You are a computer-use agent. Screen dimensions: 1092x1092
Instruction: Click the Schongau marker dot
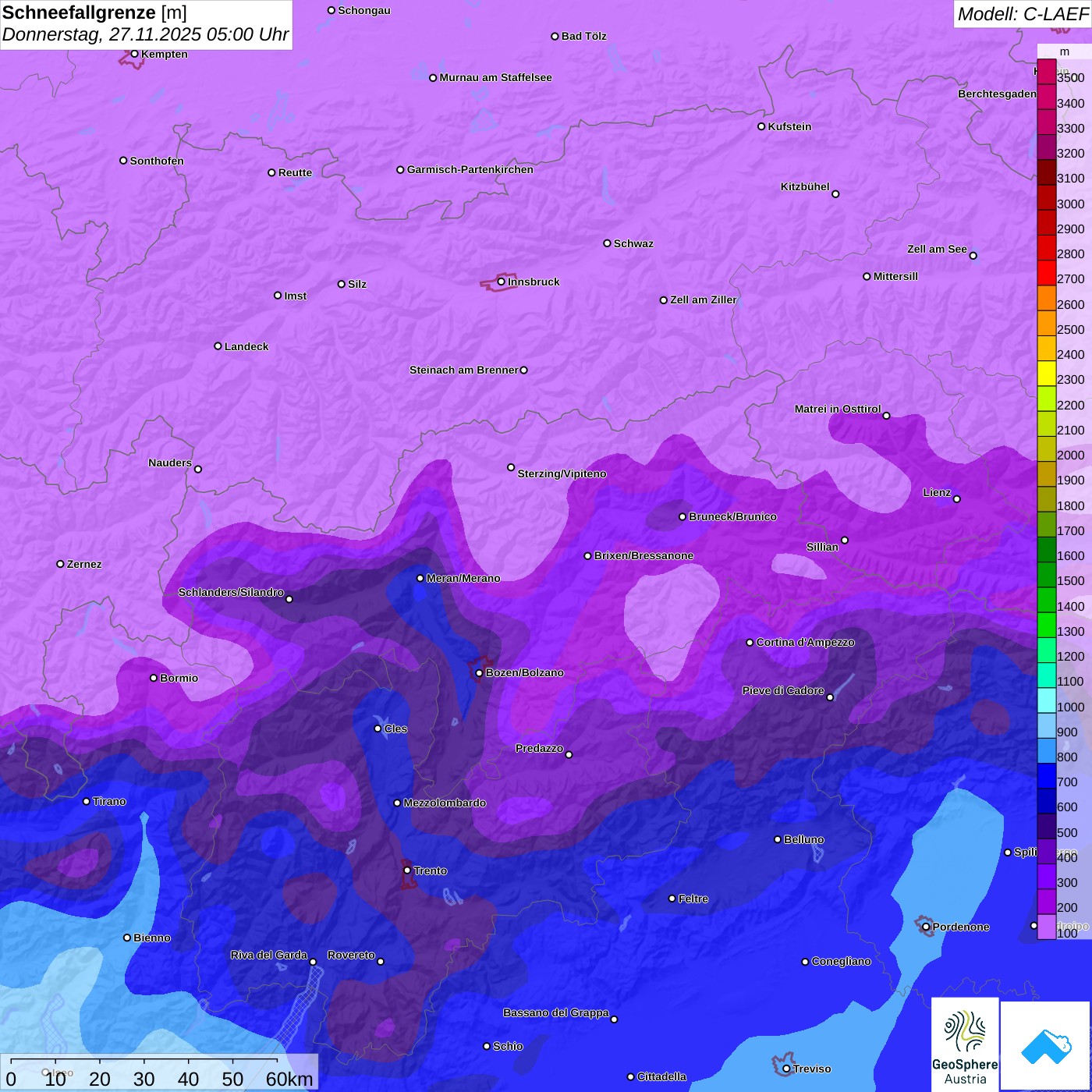tap(331, 10)
